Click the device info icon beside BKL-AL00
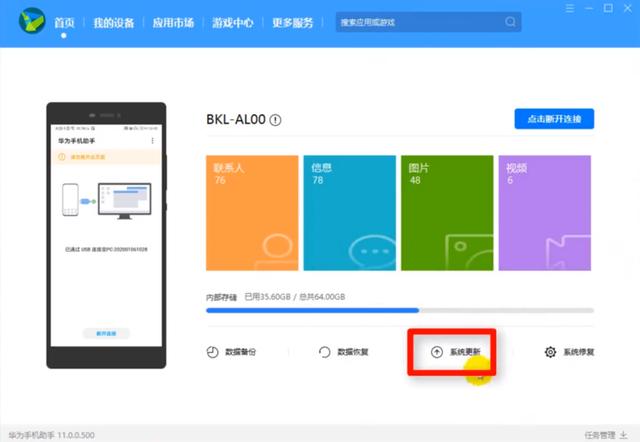Viewport: 640px width, 442px height. pos(276,120)
